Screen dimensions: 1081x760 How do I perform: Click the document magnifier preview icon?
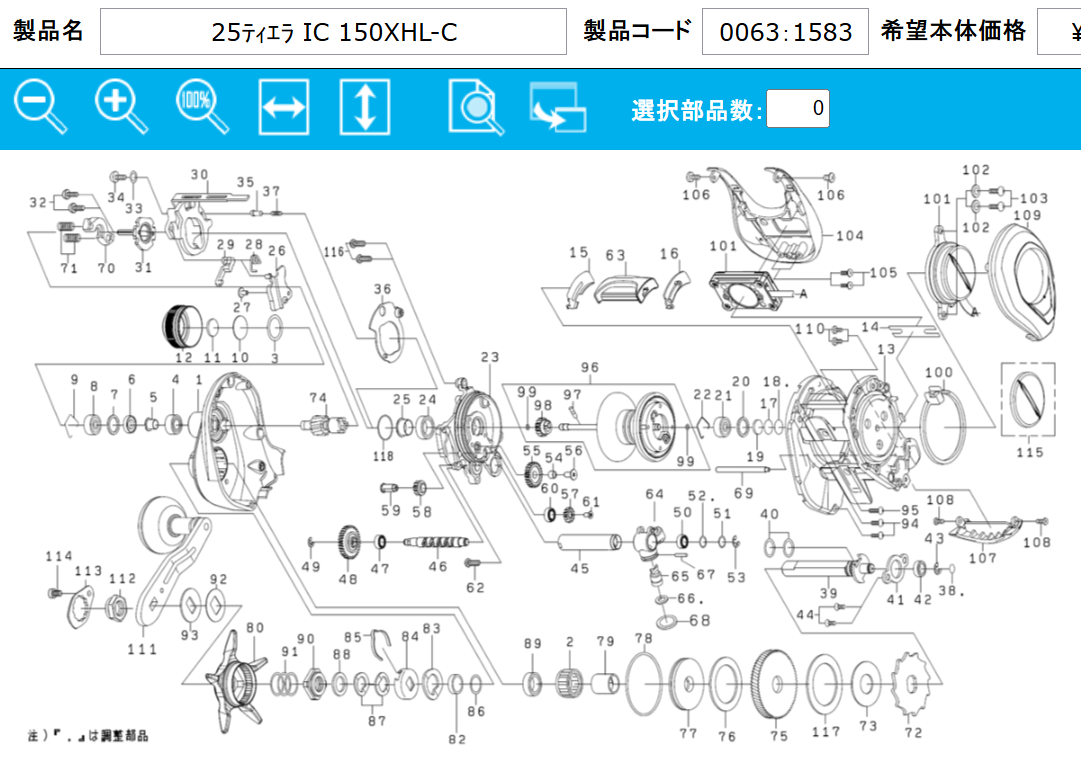[476, 107]
